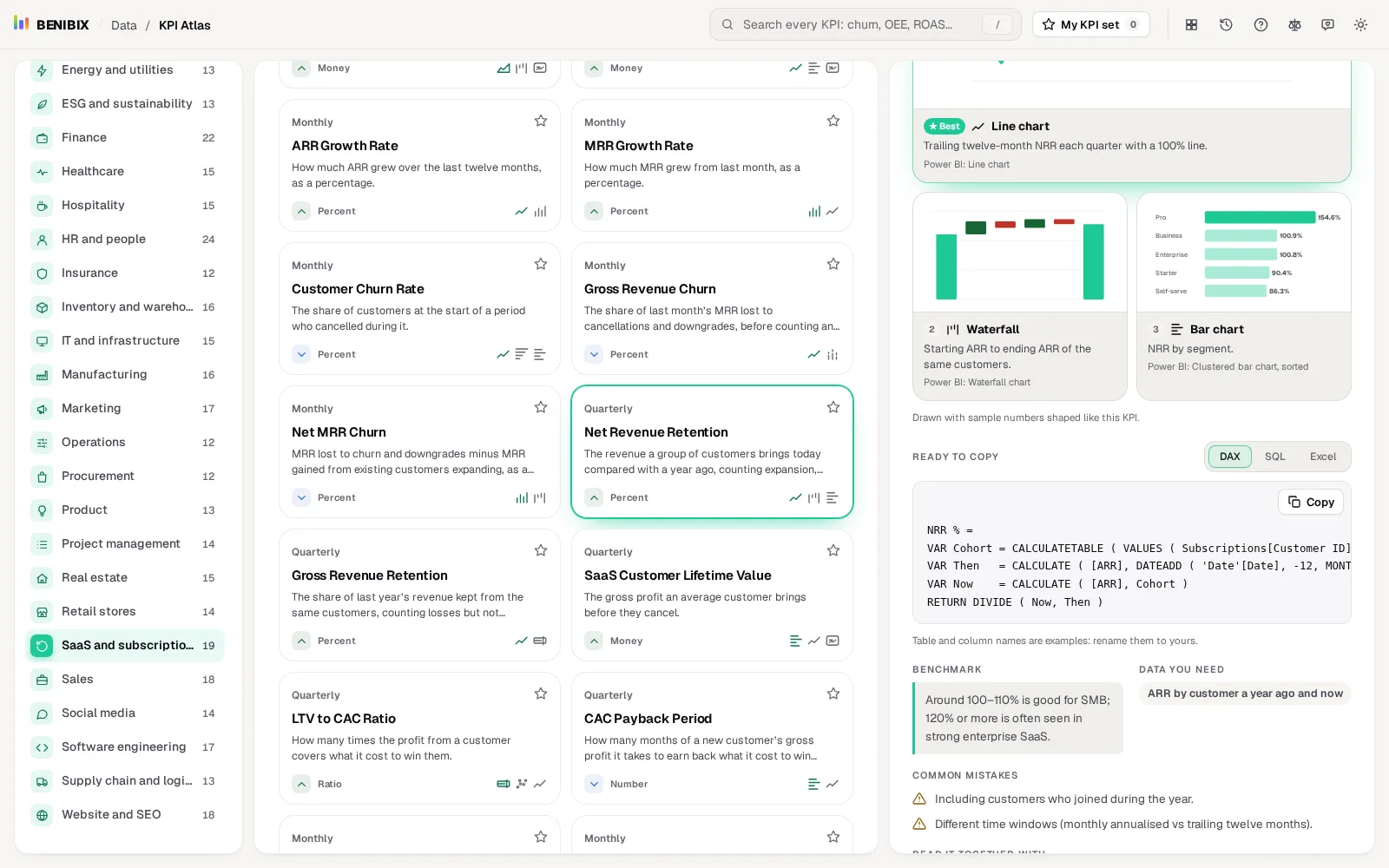Star the MRR Growth Rate card

[x=833, y=121]
